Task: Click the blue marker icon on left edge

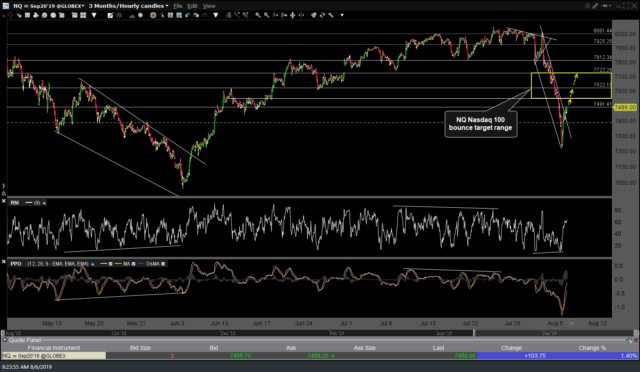Action: click(4, 186)
